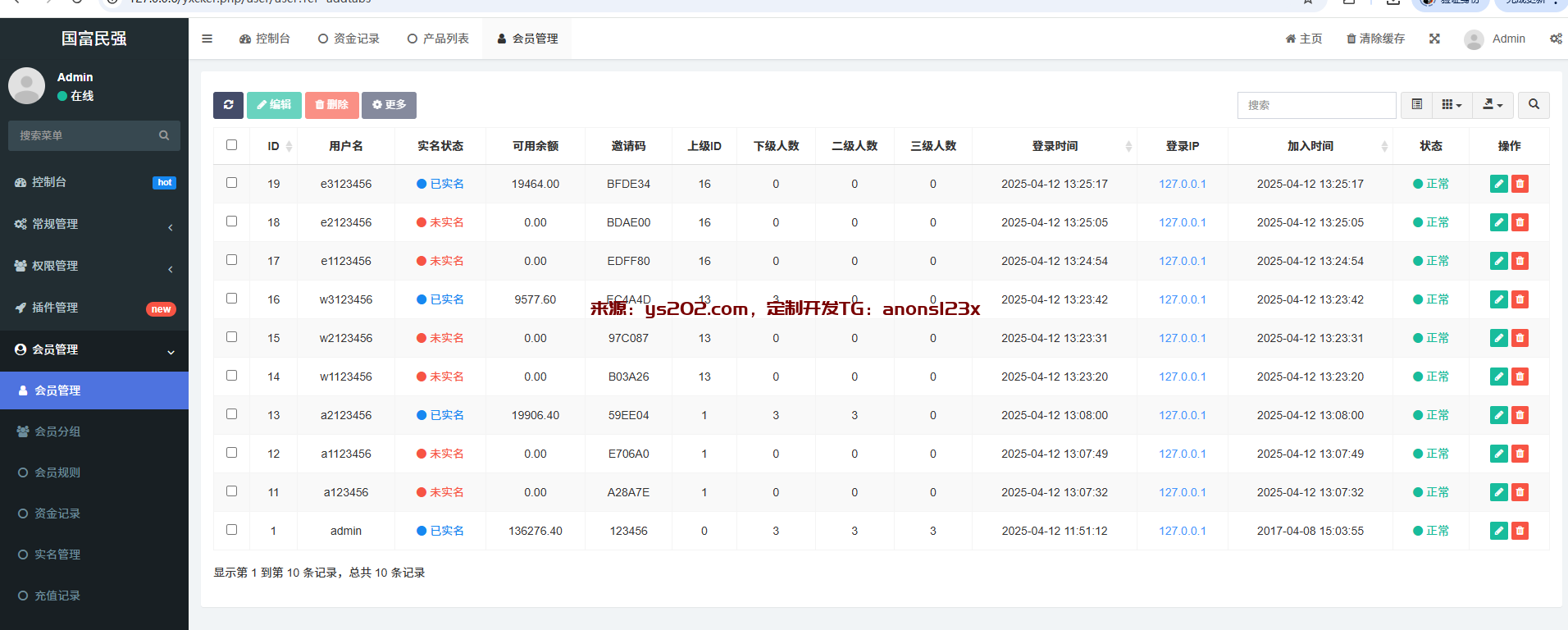Sort the table by 登录时间 column
The width and height of the screenshot is (1568, 630).
click(x=1055, y=146)
